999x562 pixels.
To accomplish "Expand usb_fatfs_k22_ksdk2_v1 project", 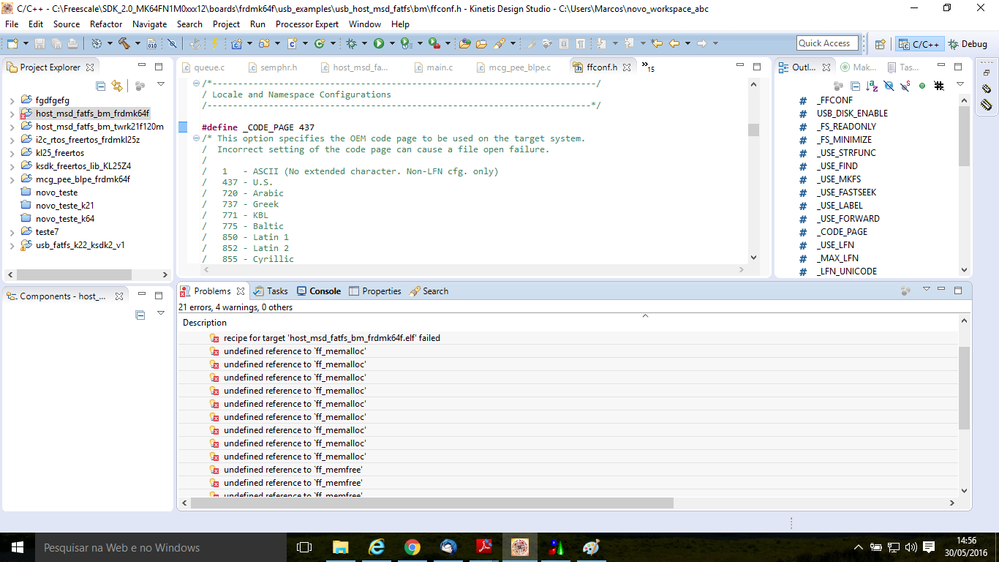I will click(x=12, y=246).
